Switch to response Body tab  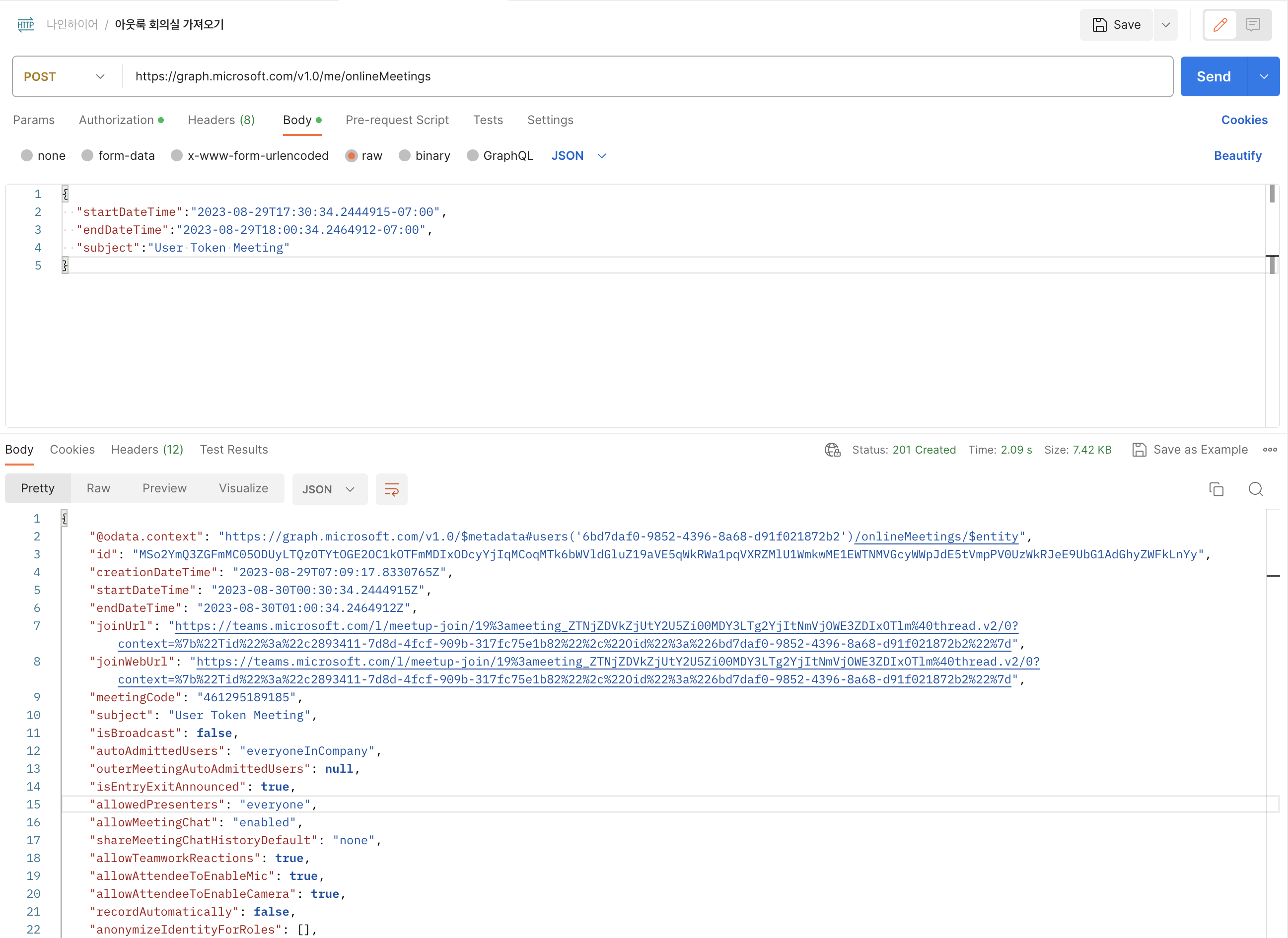[x=19, y=449]
